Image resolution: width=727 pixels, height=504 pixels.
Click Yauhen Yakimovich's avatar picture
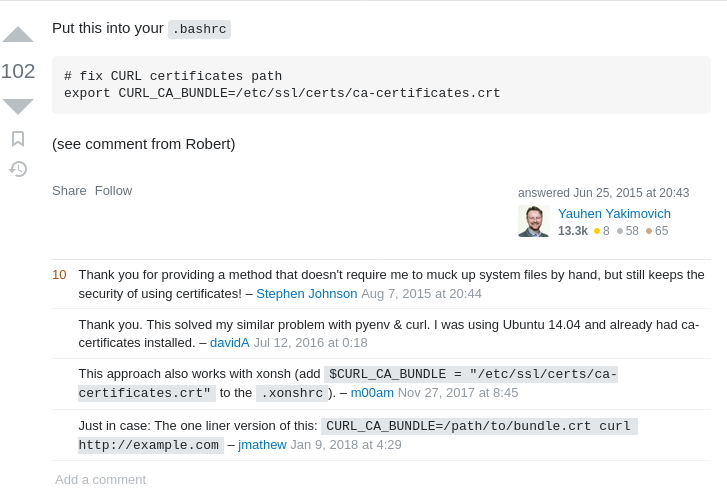534,221
